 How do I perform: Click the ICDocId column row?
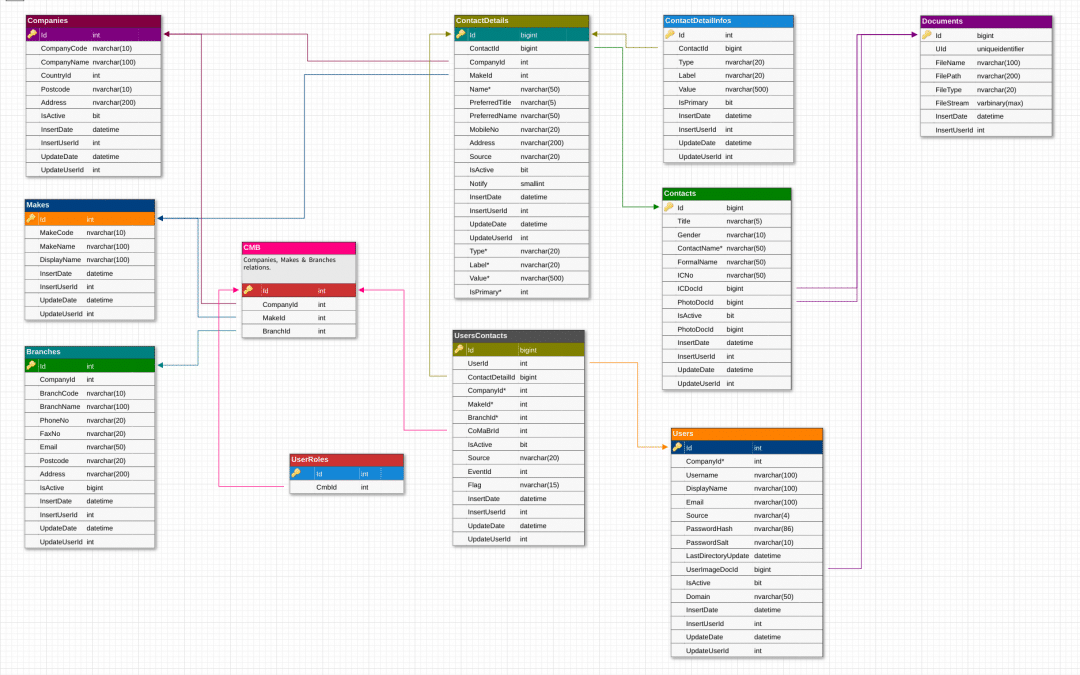pos(727,289)
